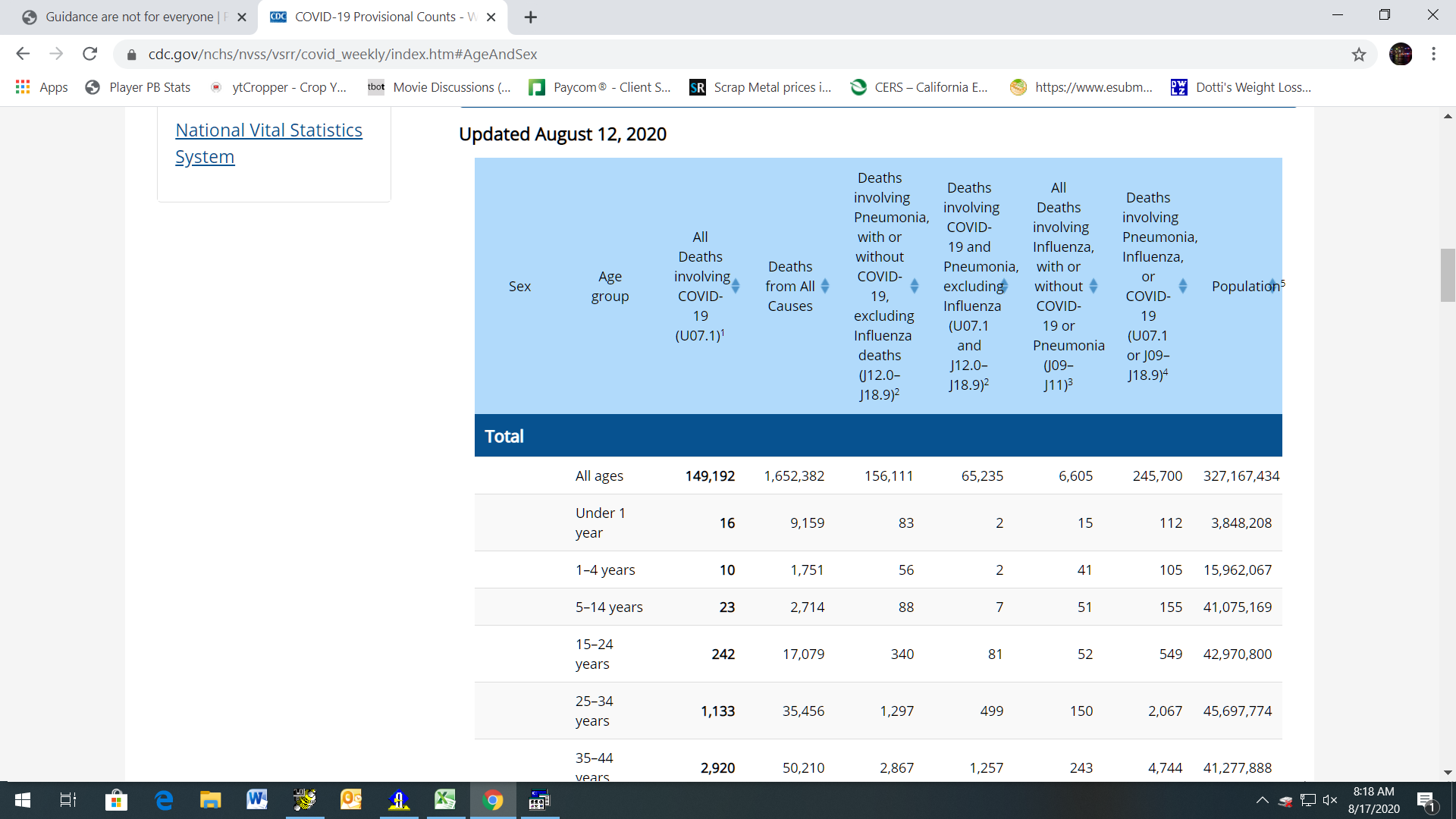Image resolution: width=1456 pixels, height=819 pixels.
Task: Click the page's vertical scrollbar thumb
Action: click(x=1448, y=275)
